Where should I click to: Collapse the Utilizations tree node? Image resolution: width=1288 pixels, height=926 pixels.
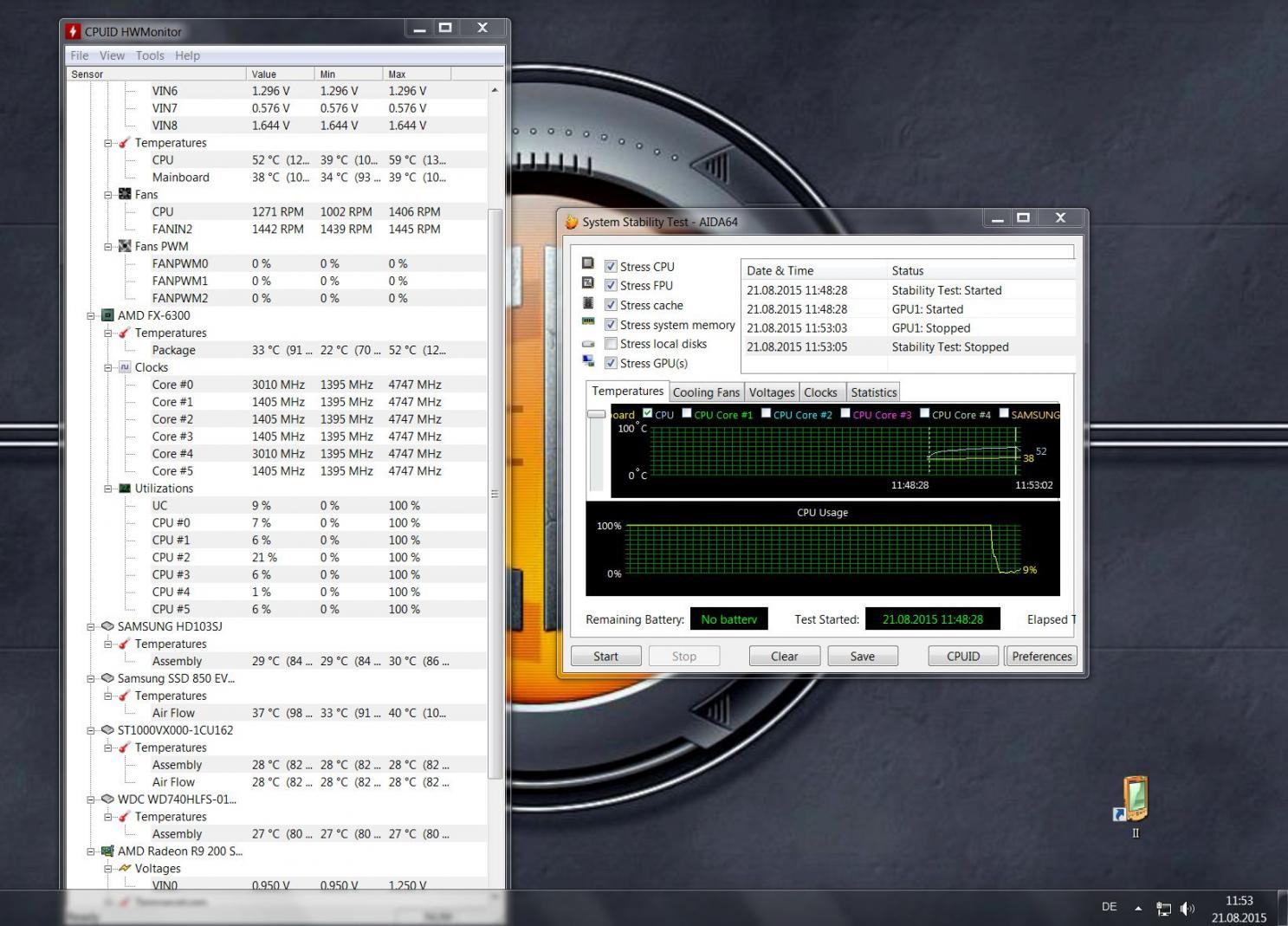(x=108, y=489)
